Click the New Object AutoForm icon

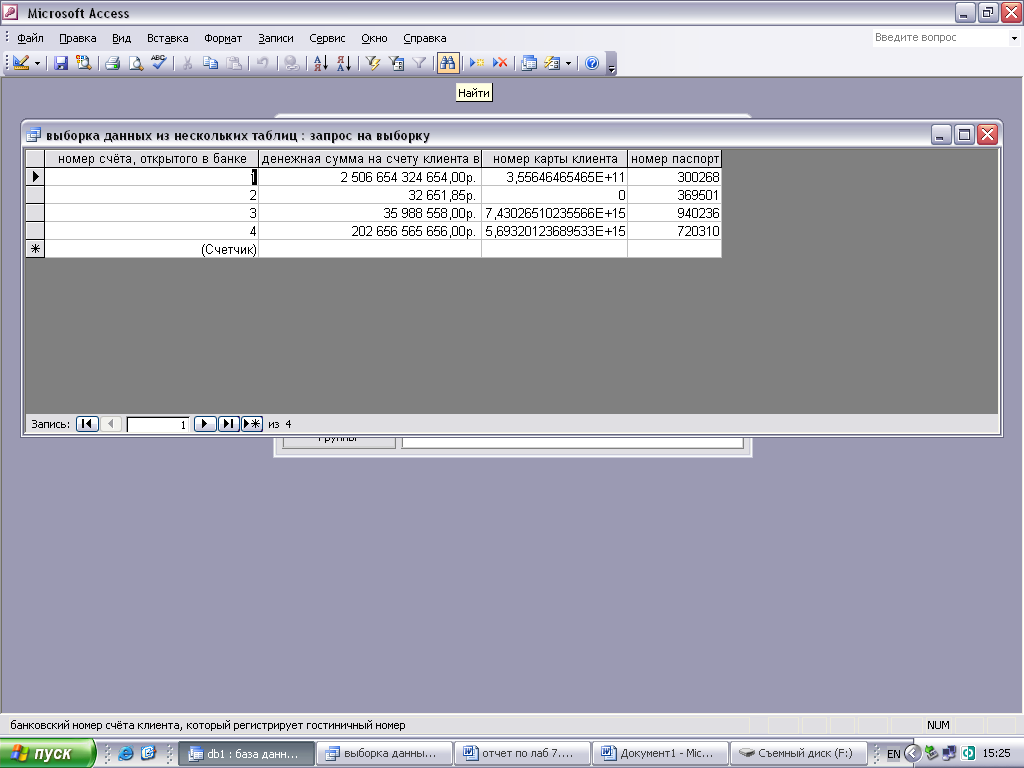552,63
